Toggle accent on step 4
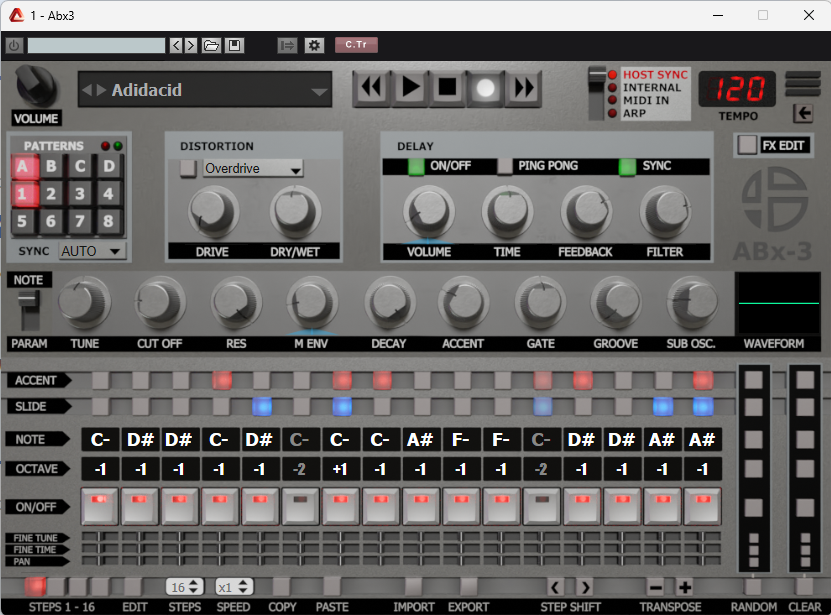The image size is (831, 615). tap(222, 380)
